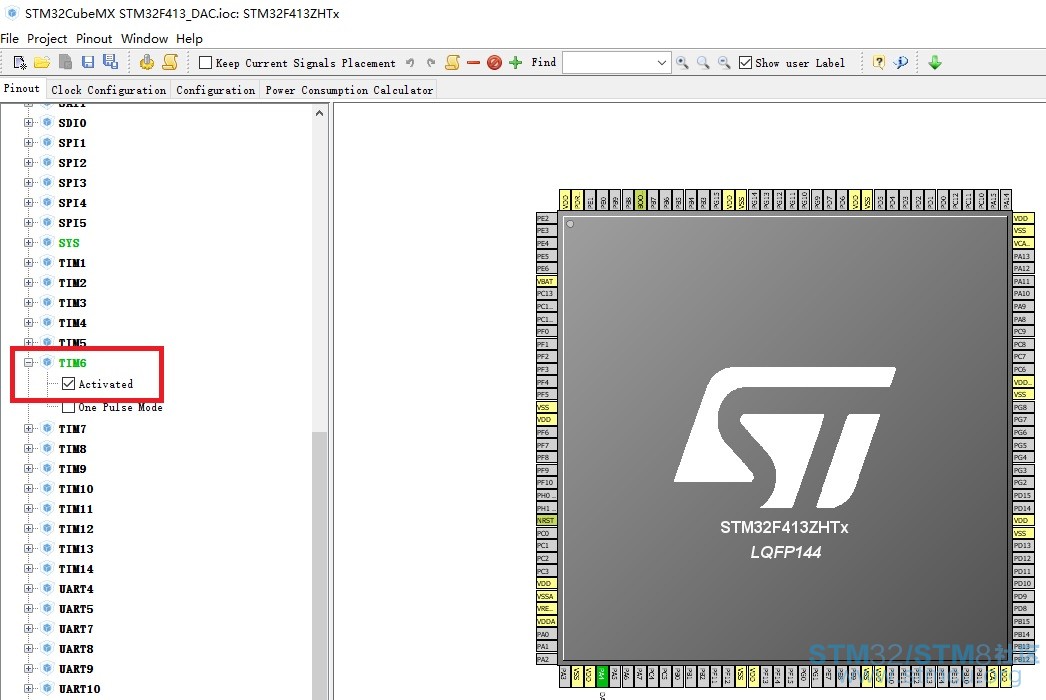Screen dimensions: 1046x700
Task: Select TIM11 in the peripheral tree
Action: 75,508
